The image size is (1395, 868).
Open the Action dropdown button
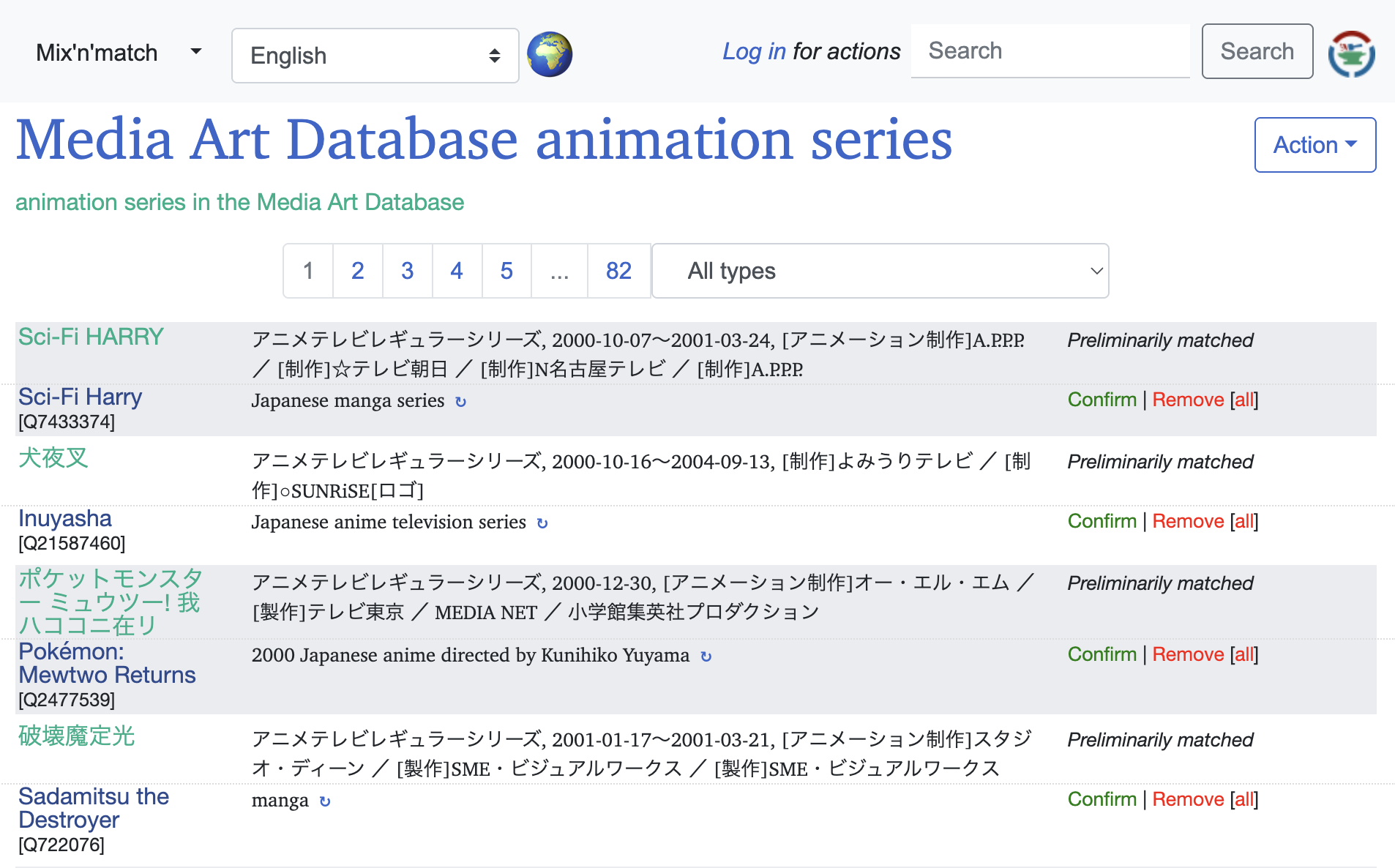[1314, 145]
